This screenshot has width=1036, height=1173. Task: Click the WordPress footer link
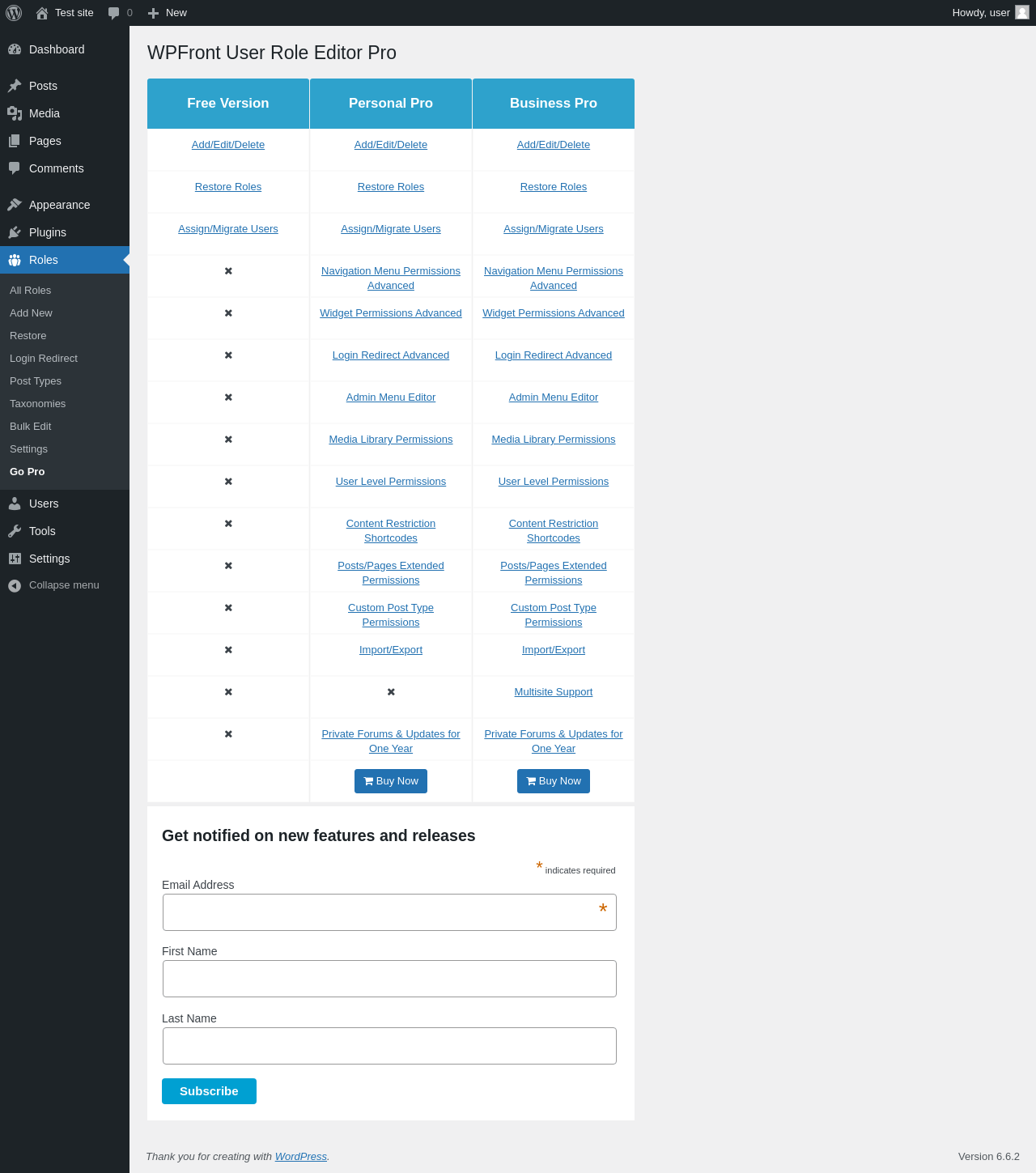[301, 1157]
